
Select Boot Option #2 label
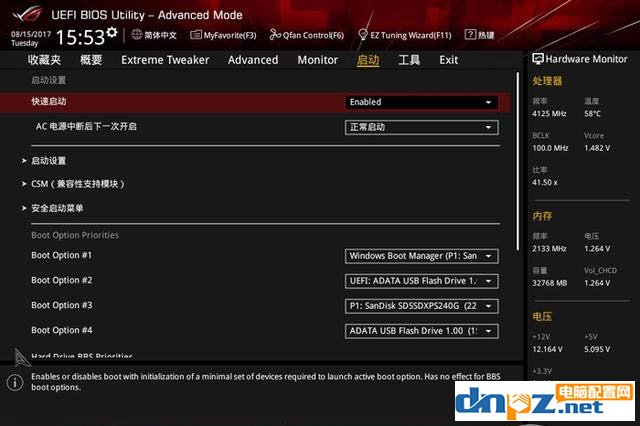point(62,280)
